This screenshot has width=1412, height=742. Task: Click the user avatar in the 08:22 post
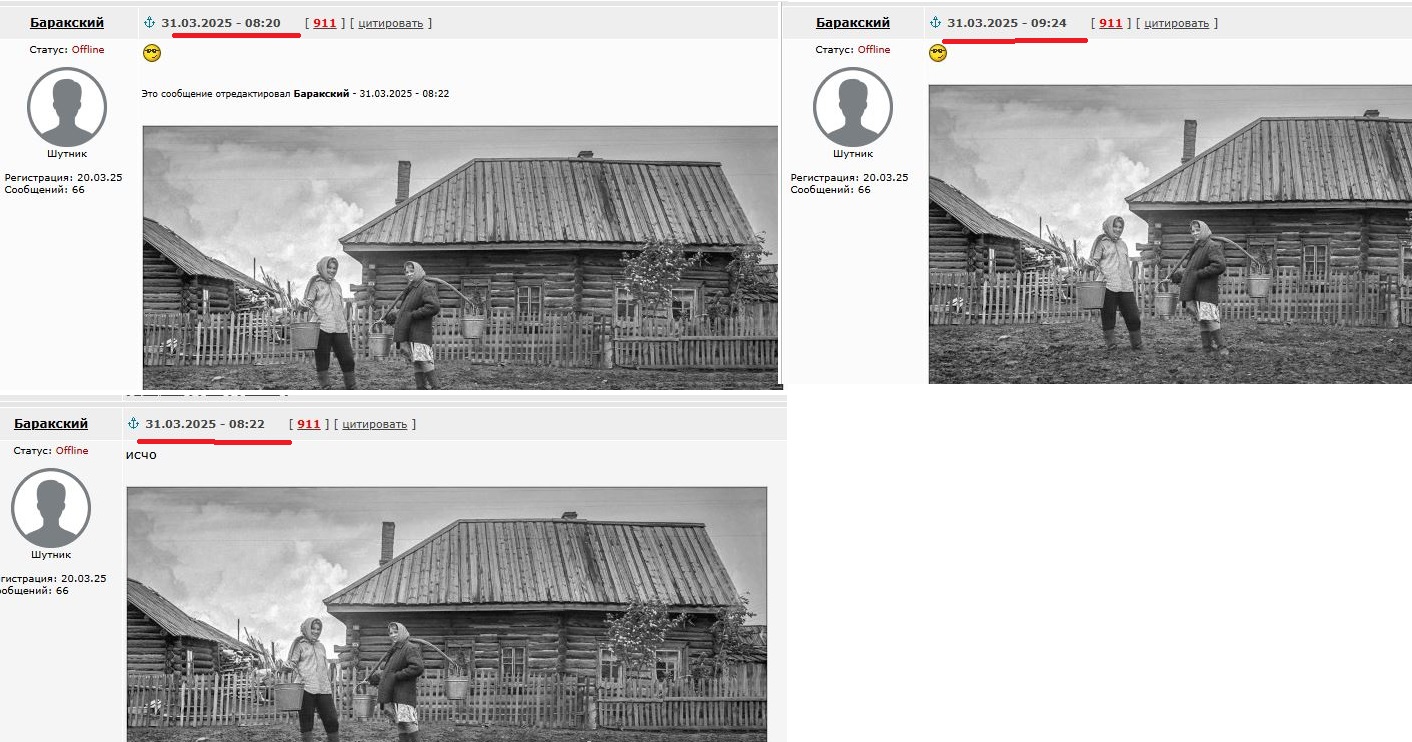pyautogui.click(x=51, y=508)
